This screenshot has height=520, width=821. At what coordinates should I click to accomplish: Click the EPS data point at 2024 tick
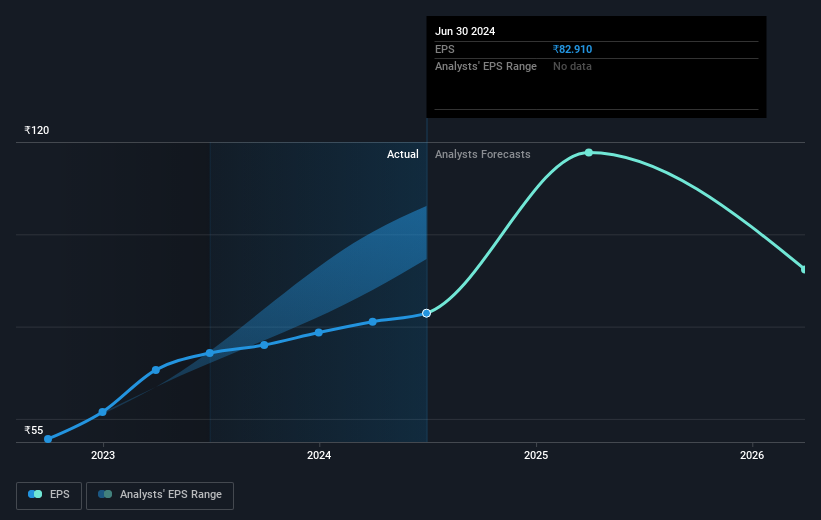(319, 333)
